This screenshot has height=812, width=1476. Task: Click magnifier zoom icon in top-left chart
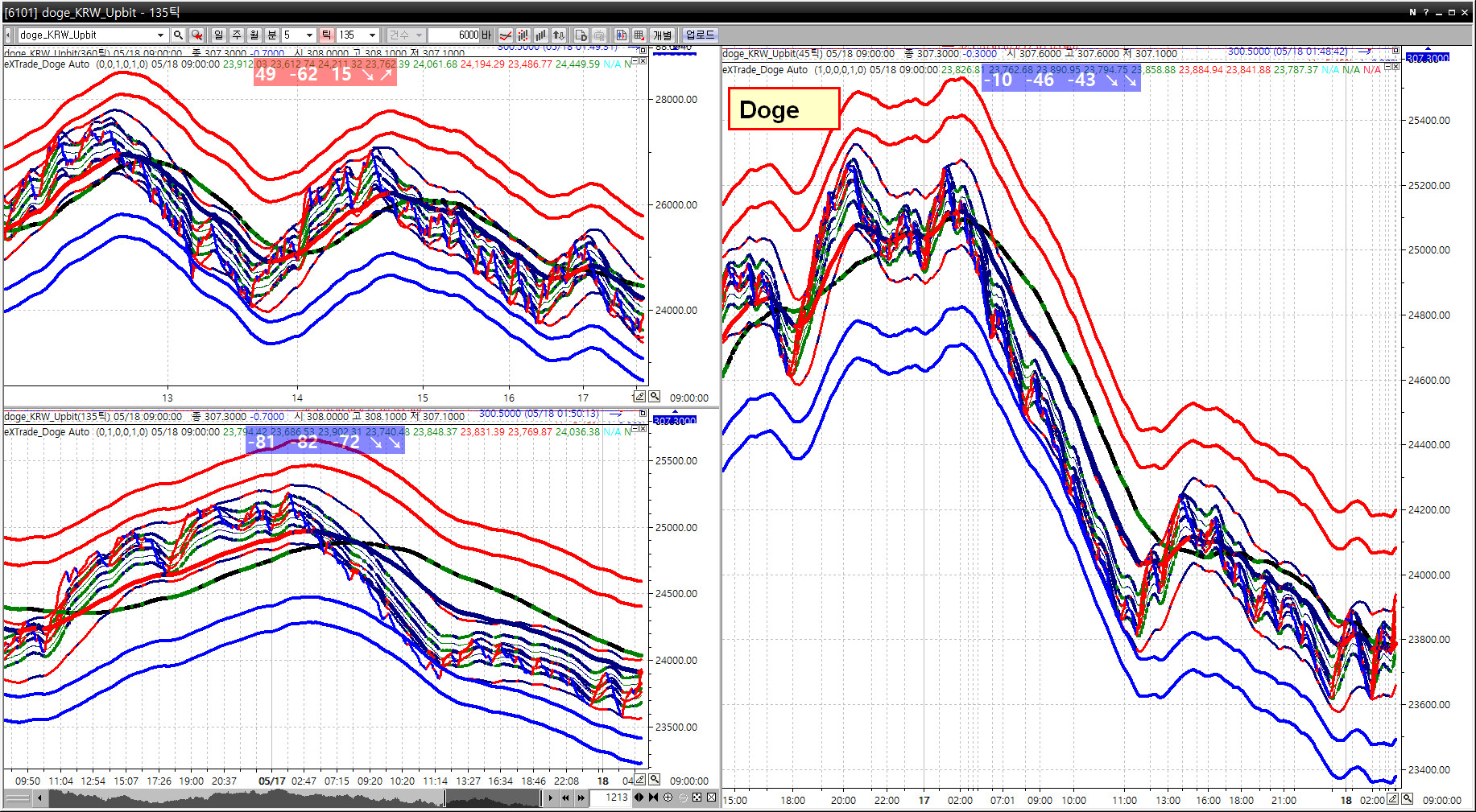tap(655, 397)
